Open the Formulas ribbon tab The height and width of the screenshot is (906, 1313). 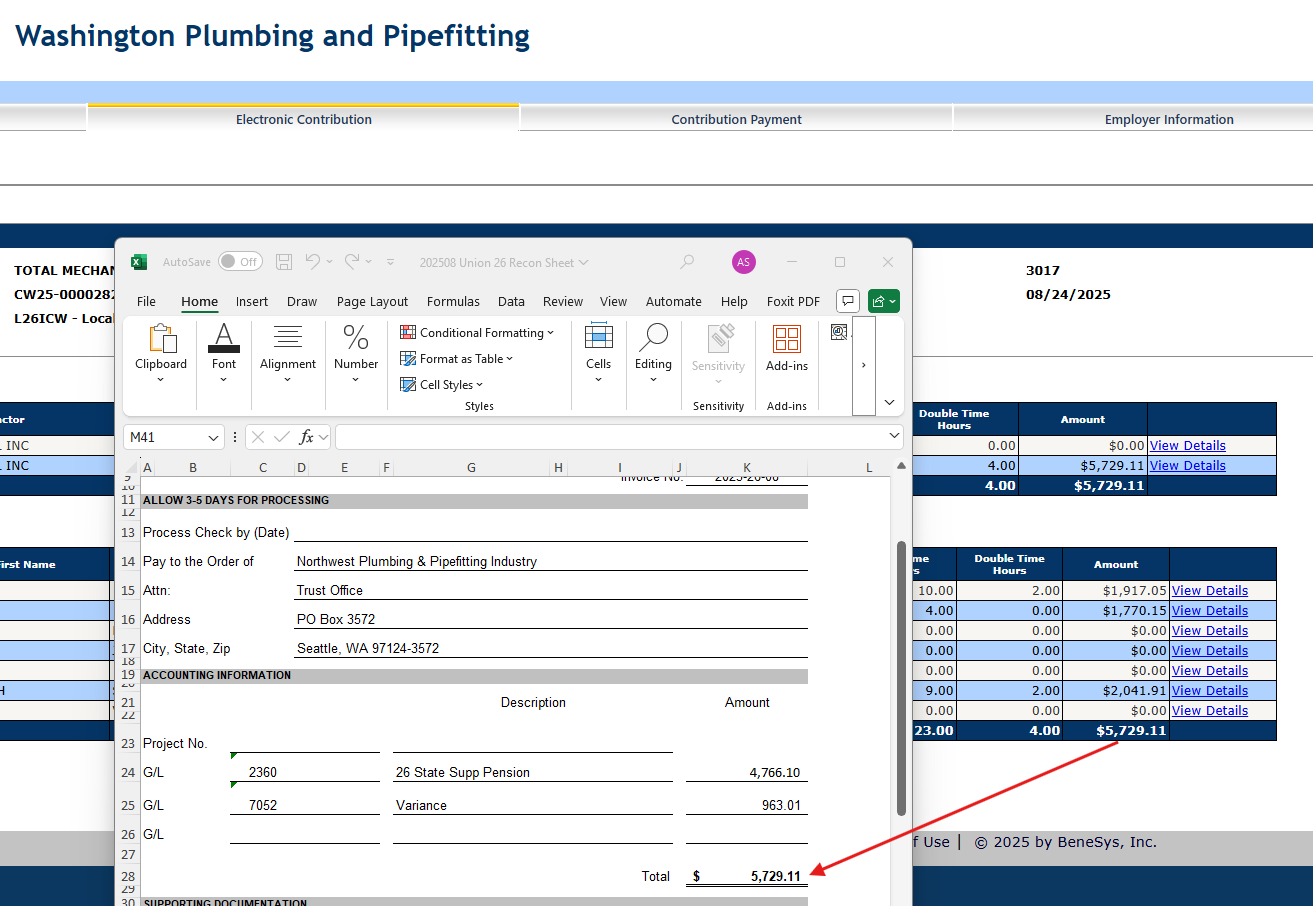[x=453, y=301]
